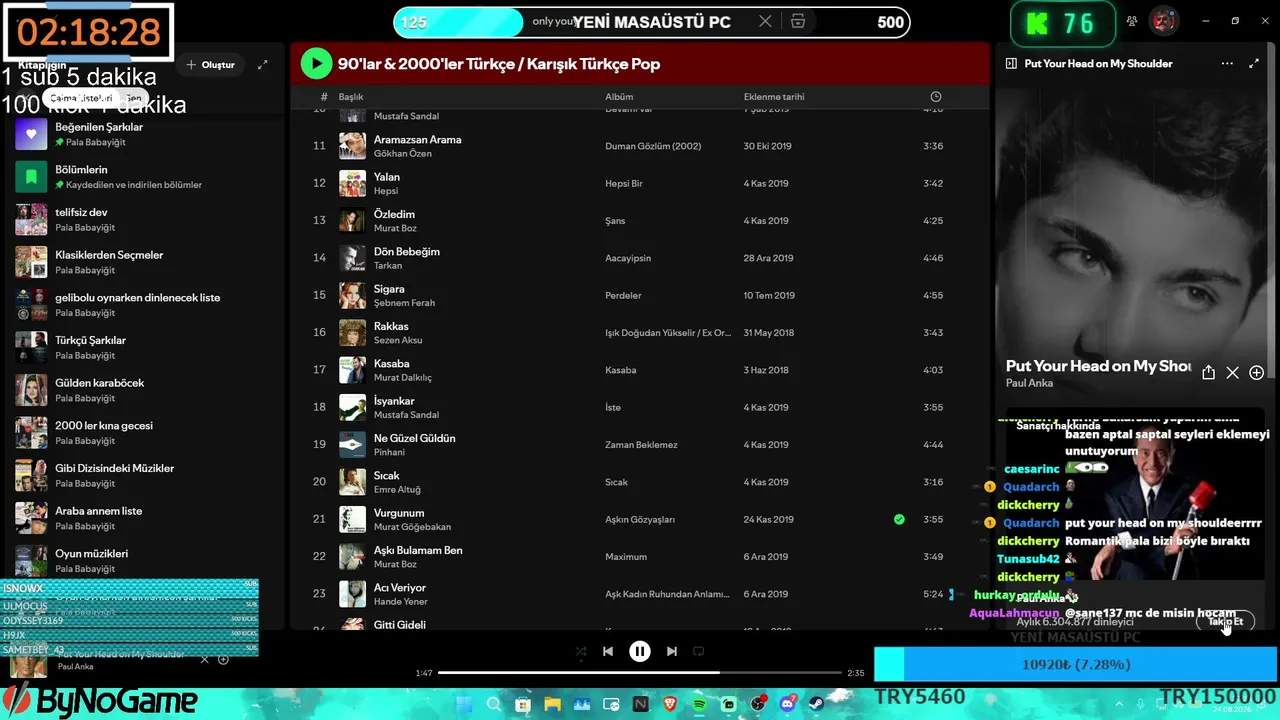The height and width of the screenshot is (720, 1280).
Task: Click the Özledim track title
Action: point(394,214)
